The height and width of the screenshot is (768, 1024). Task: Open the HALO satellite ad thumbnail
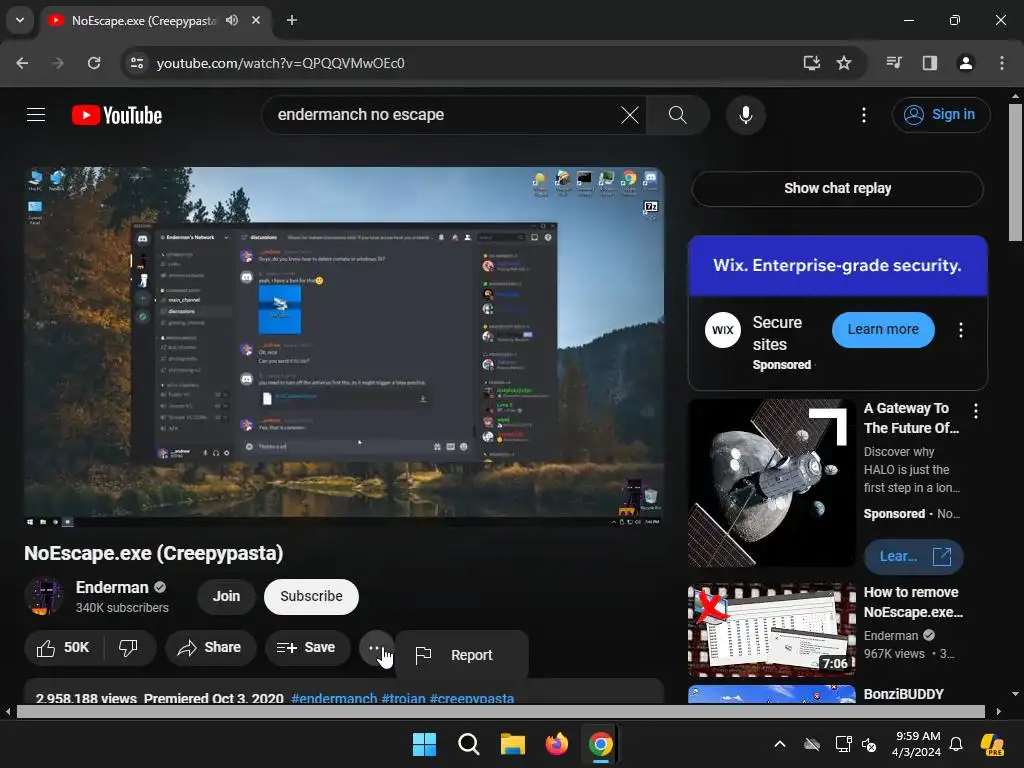tap(771, 483)
